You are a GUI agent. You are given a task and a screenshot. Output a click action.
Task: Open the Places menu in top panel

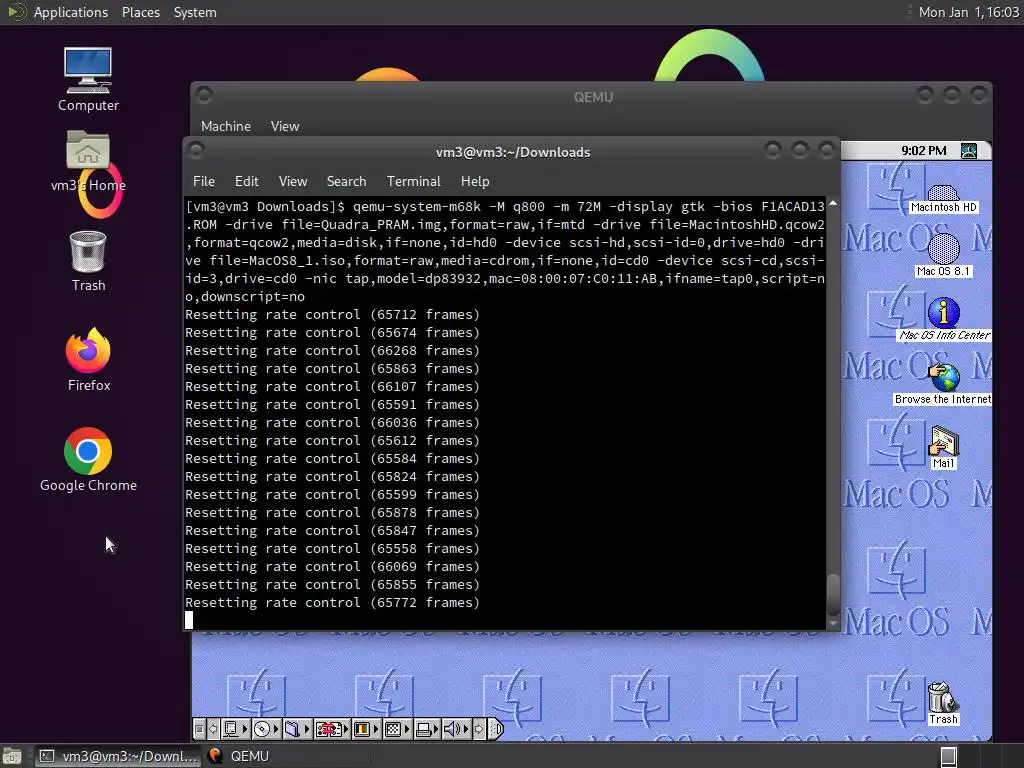tap(140, 12)
